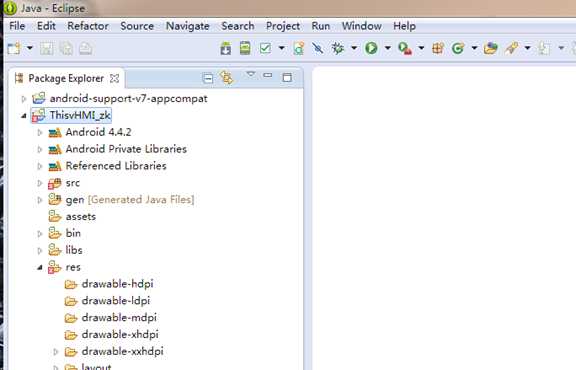
Task: Expand the libs folder
Action: coord(40,251)
